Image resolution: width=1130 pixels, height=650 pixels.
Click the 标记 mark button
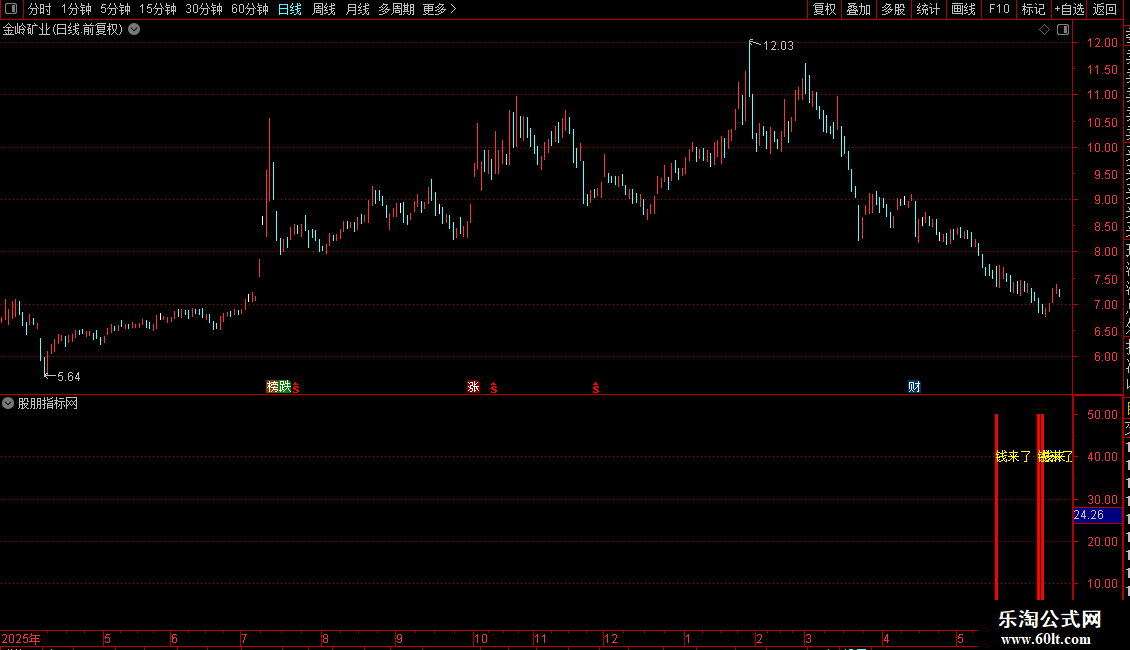pos(1033,9)
